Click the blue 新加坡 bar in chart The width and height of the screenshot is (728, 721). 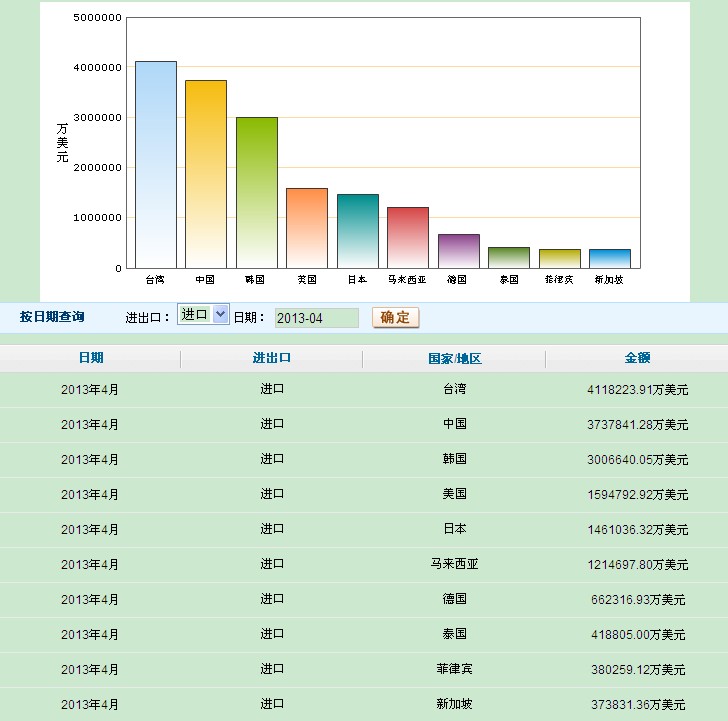(610, 259)
